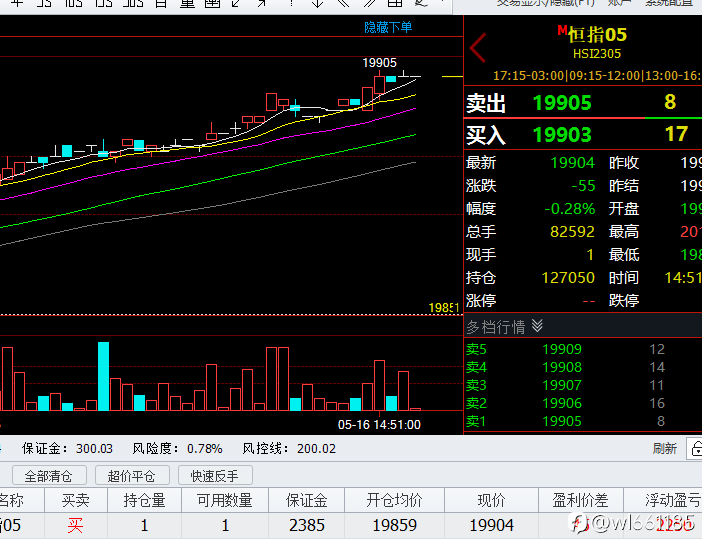
Task: Click the 全部清仓 button
Action: [x=49, y=475]
